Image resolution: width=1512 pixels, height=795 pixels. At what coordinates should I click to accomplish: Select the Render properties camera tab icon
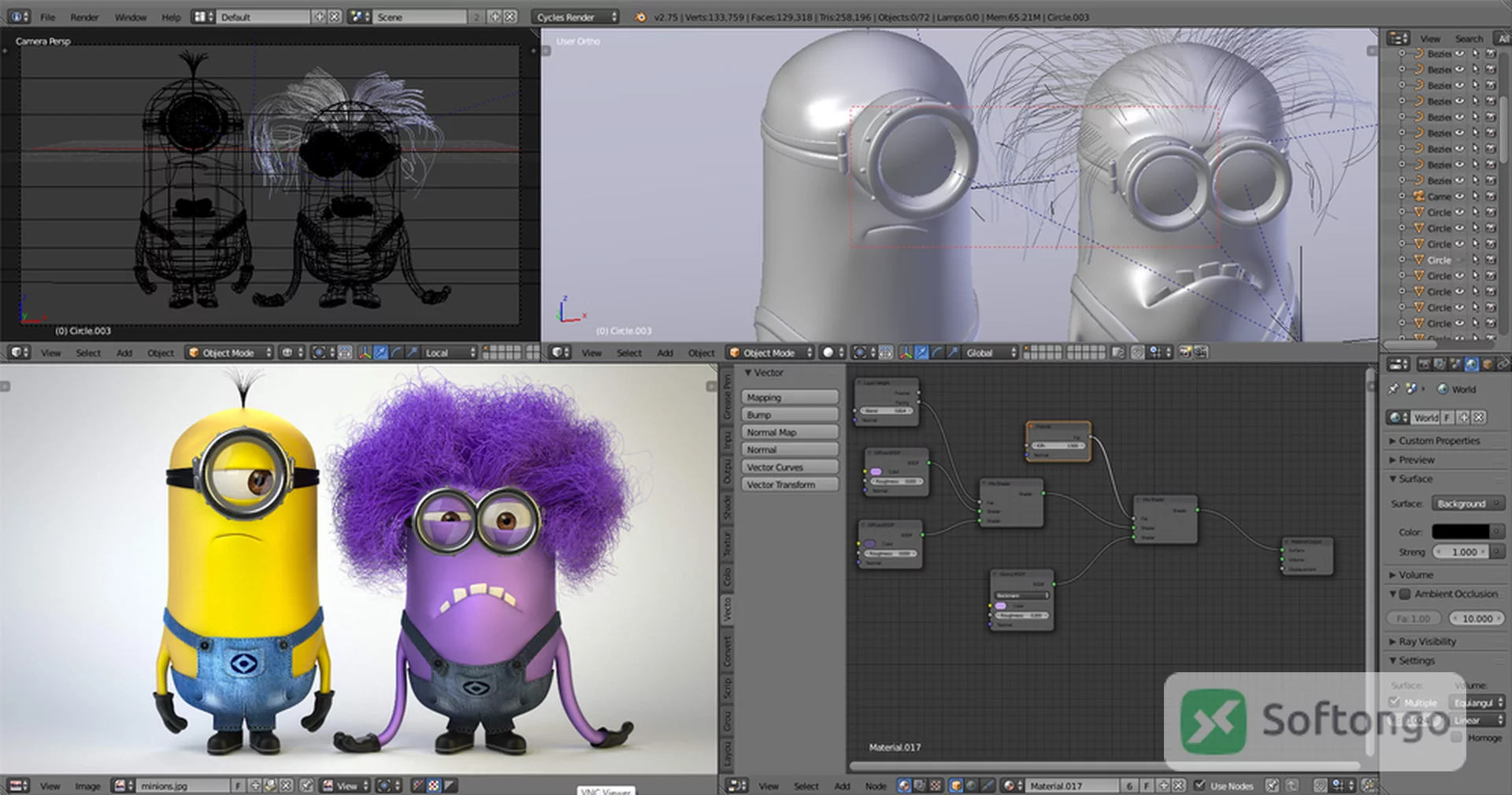pyautogui.click(x=1424, y=364)
